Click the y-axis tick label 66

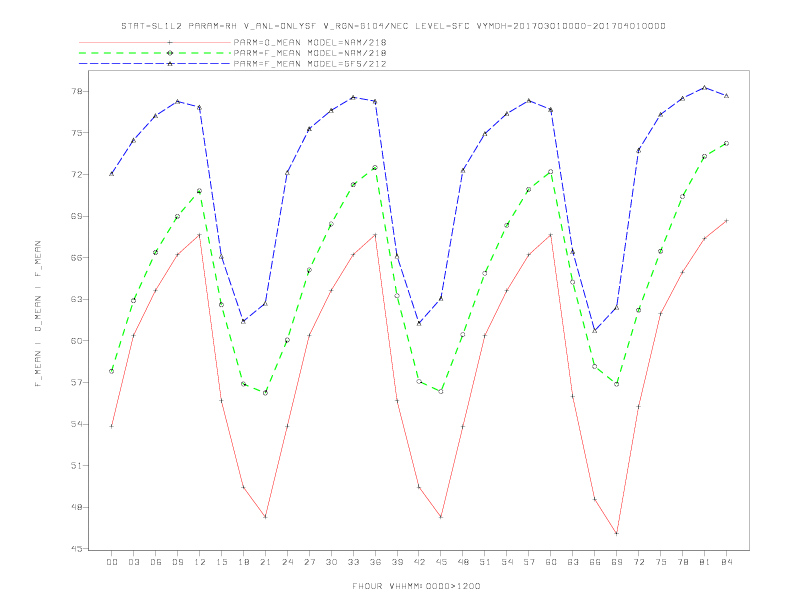click(x=77, y=258)
